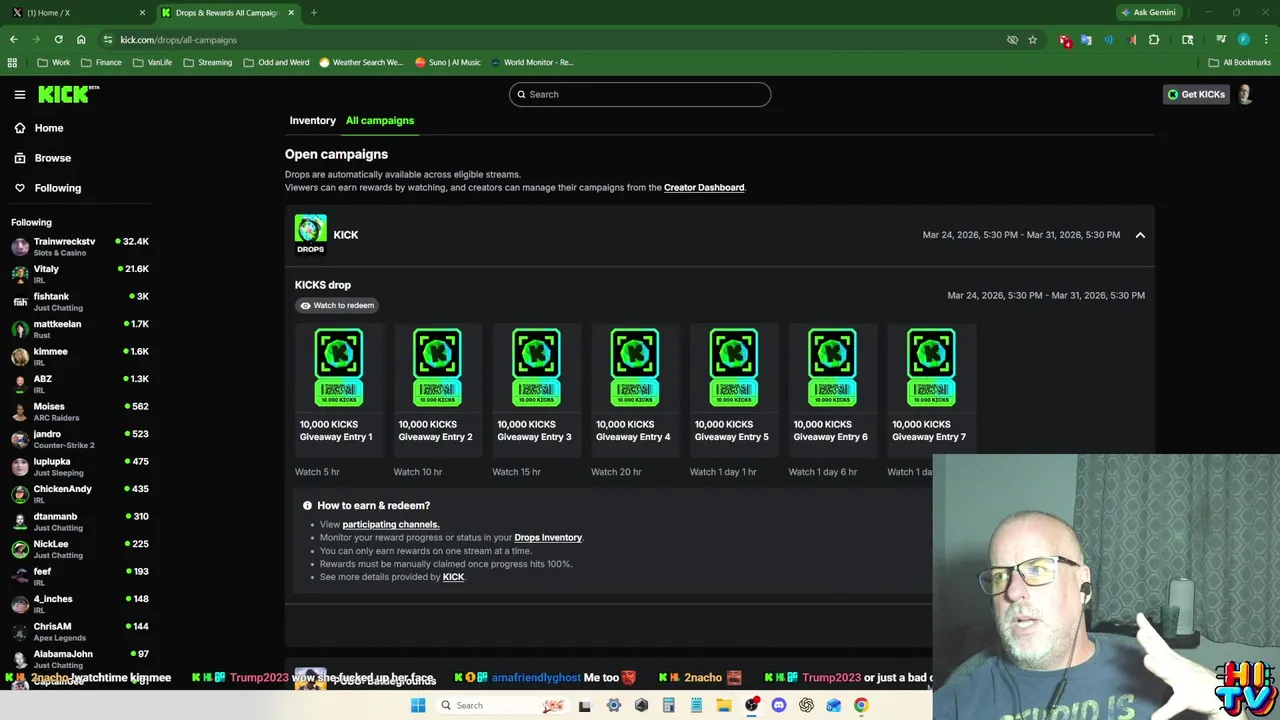Select Giveaway Entry 1 reward thumbnail
This screenshot has height=720, width=1280.
[x=338, y=367]
